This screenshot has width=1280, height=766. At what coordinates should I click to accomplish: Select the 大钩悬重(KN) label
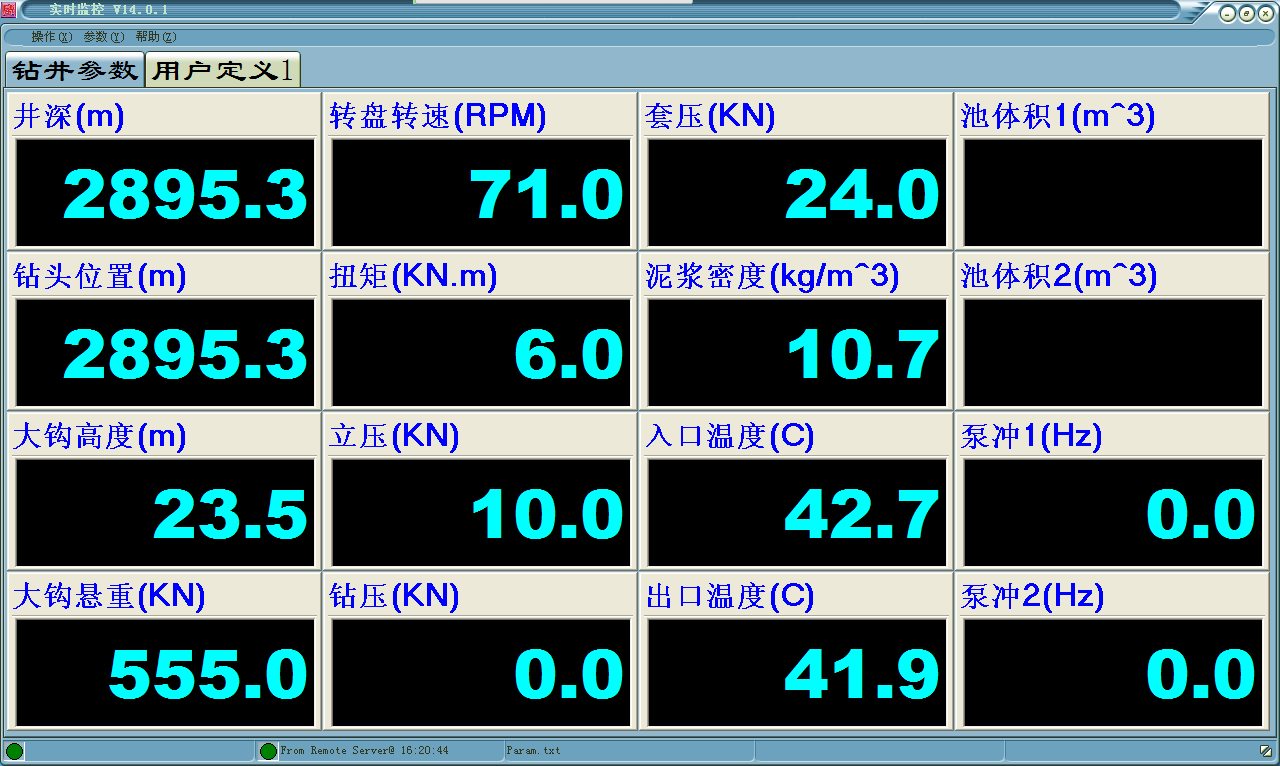click(x=109, y=597)
